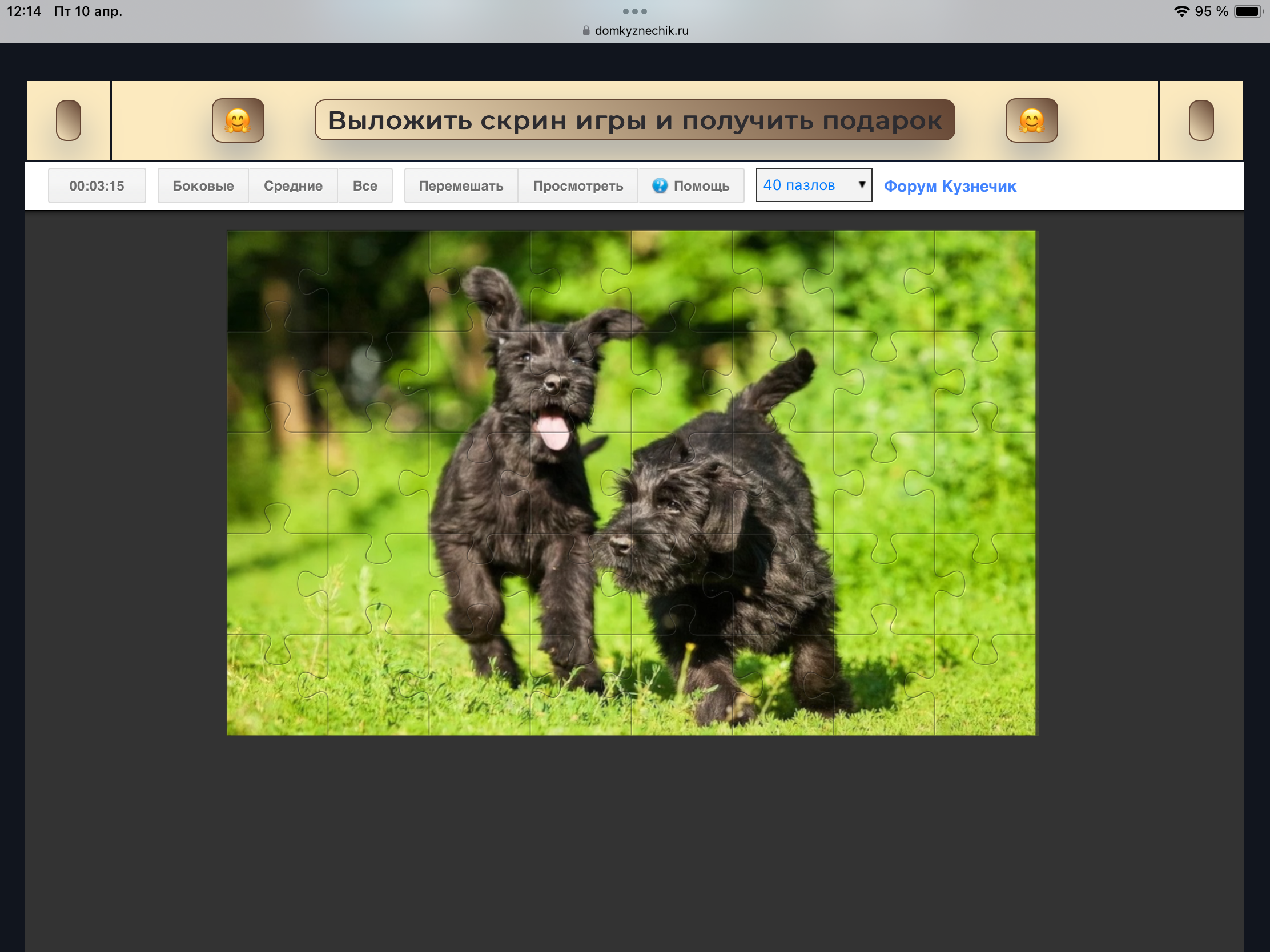Click the right rounded brown pill button

click(x=1200, y=120)
